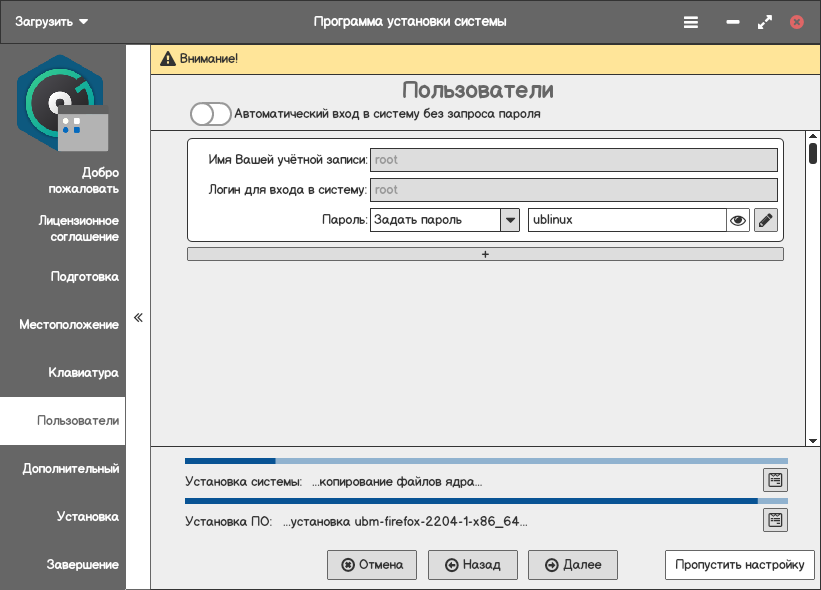Expand the Задать пароль combo box
Screen dimensions: 821x590
pos(510,220)
